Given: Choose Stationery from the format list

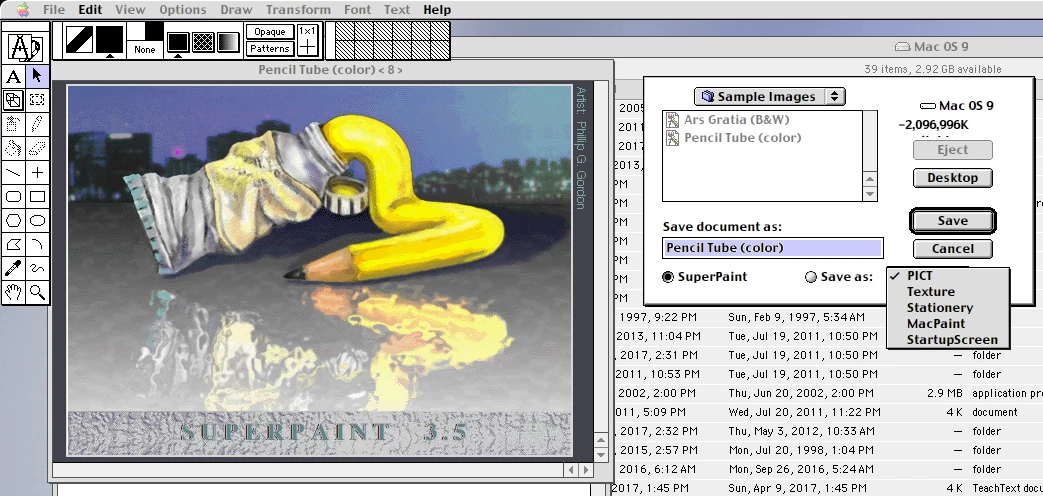Looking at the screenshot, I should 949,308.
